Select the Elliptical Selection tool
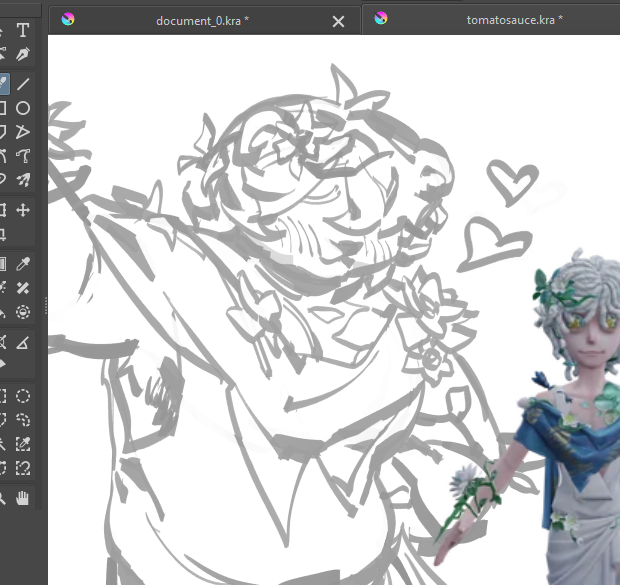This screenshot has height=585, width=620. pos(23,396)
